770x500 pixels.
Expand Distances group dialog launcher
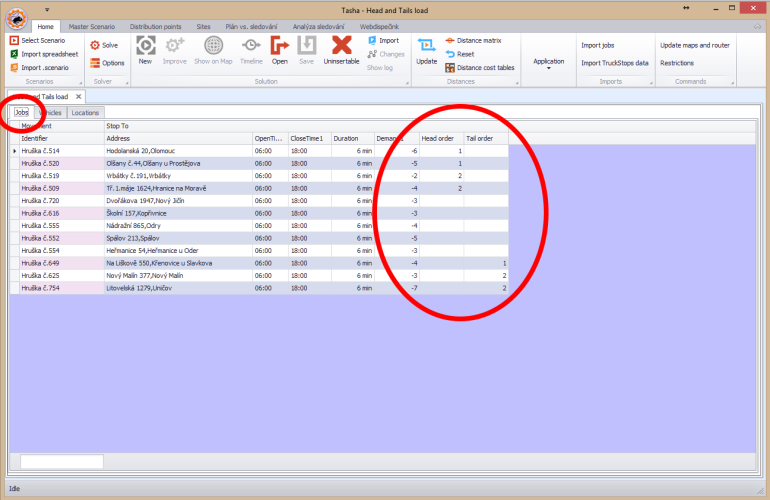coord(517,83)
